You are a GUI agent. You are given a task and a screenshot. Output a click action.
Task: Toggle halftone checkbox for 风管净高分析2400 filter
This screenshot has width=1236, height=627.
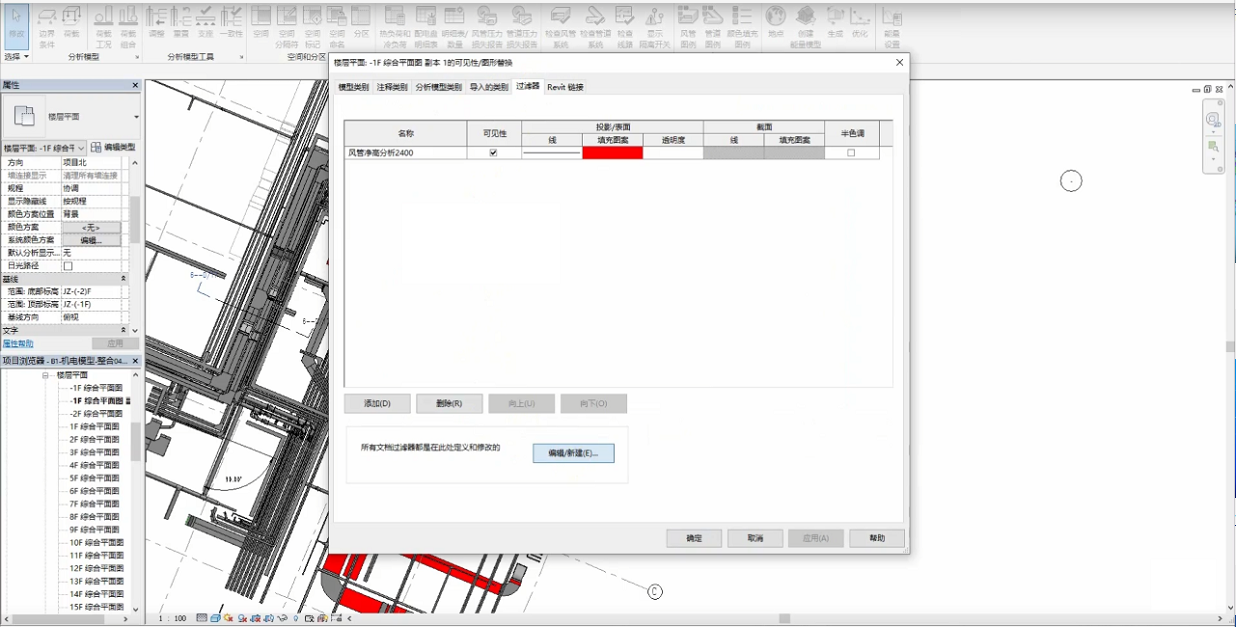click(851, 153)
